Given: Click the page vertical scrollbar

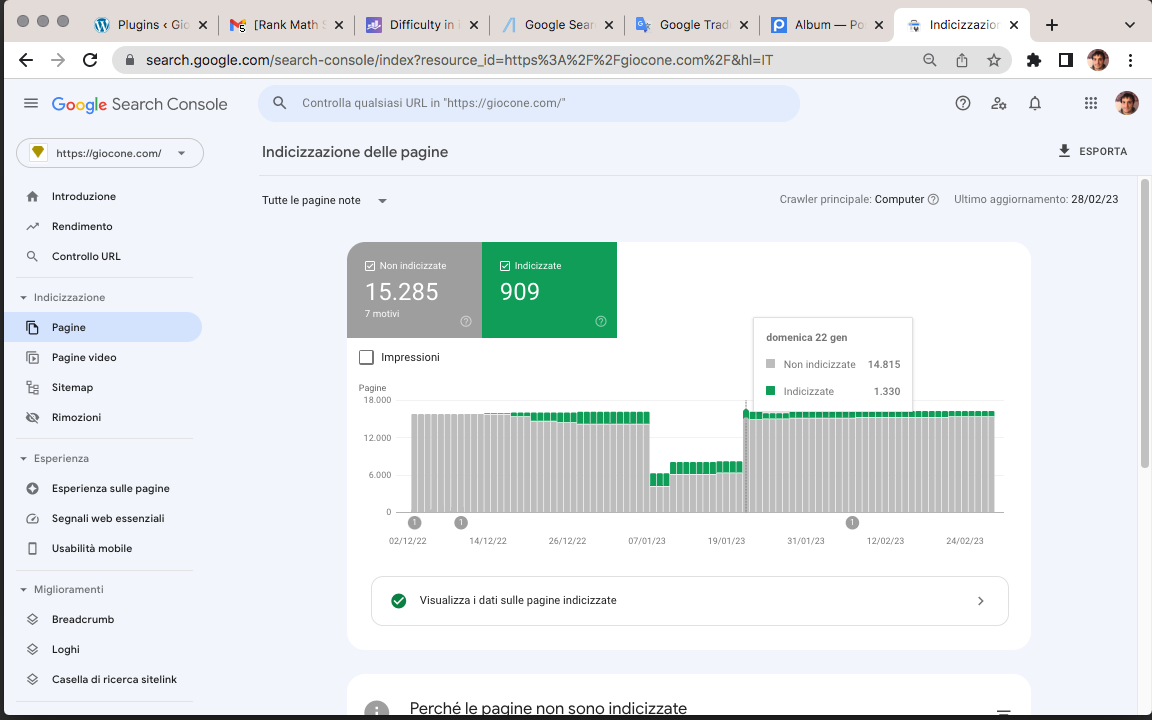Looking at the screenshot, I should tap(1145, 323).
